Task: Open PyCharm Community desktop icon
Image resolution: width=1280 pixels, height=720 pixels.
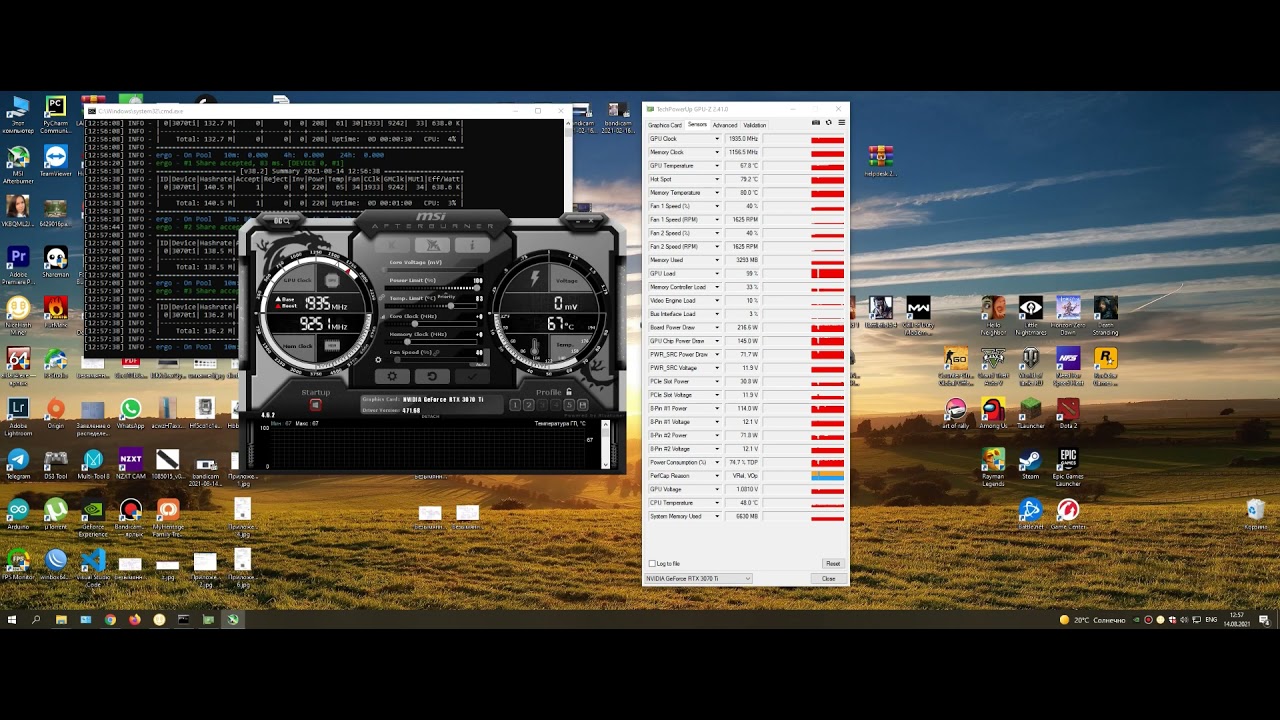Action: [55, 115]
